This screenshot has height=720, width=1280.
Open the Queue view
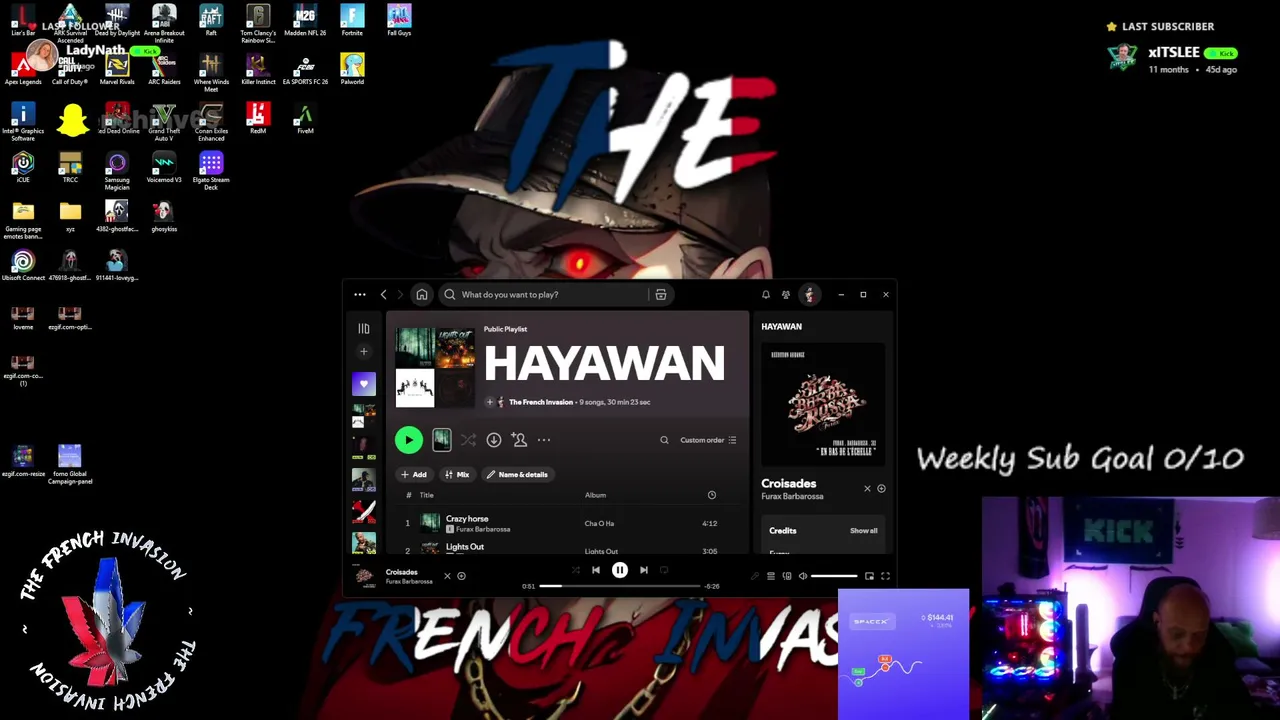(771, 576)
